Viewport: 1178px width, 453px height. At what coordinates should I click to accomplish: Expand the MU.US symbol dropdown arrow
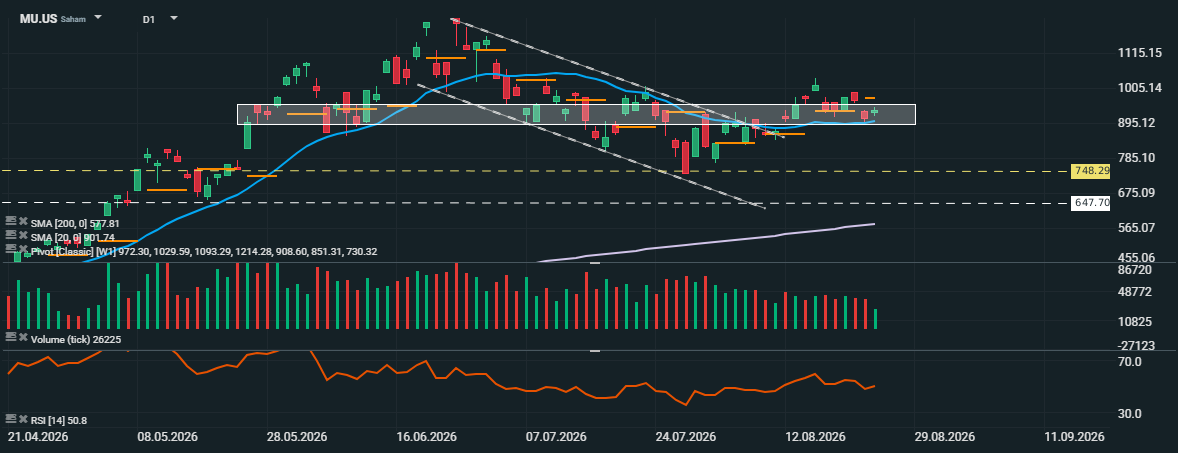pos(98,17)
